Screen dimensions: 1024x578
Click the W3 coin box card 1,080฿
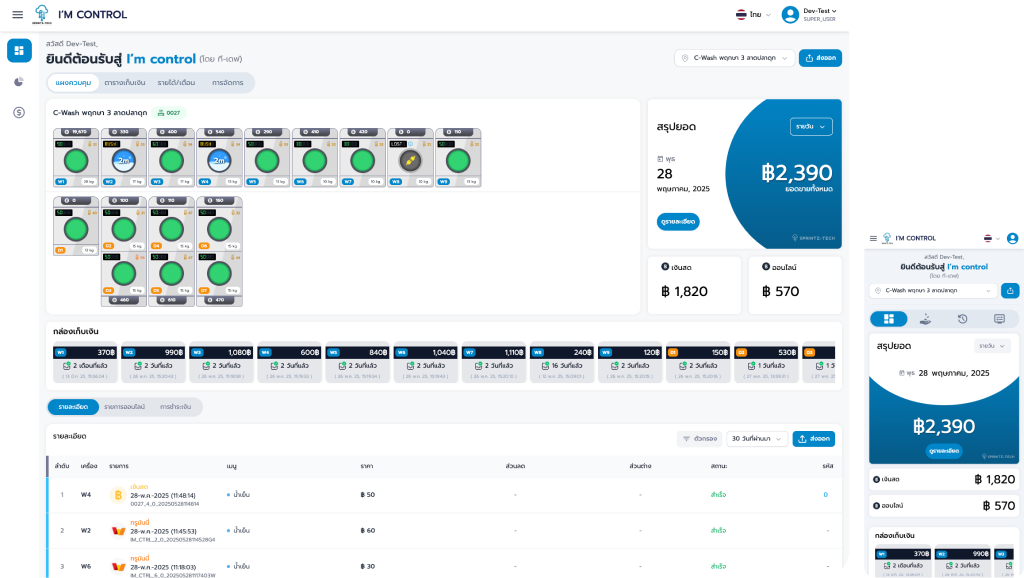[220, 364]
